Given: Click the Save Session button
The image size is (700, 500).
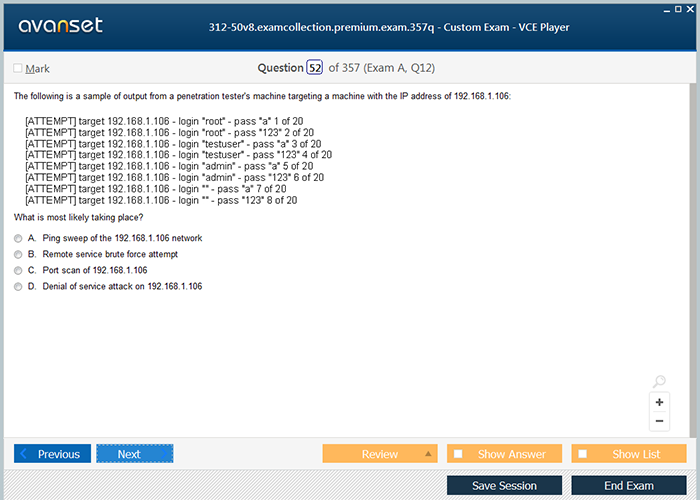Looking at the screenshot, I should (504, 485).
